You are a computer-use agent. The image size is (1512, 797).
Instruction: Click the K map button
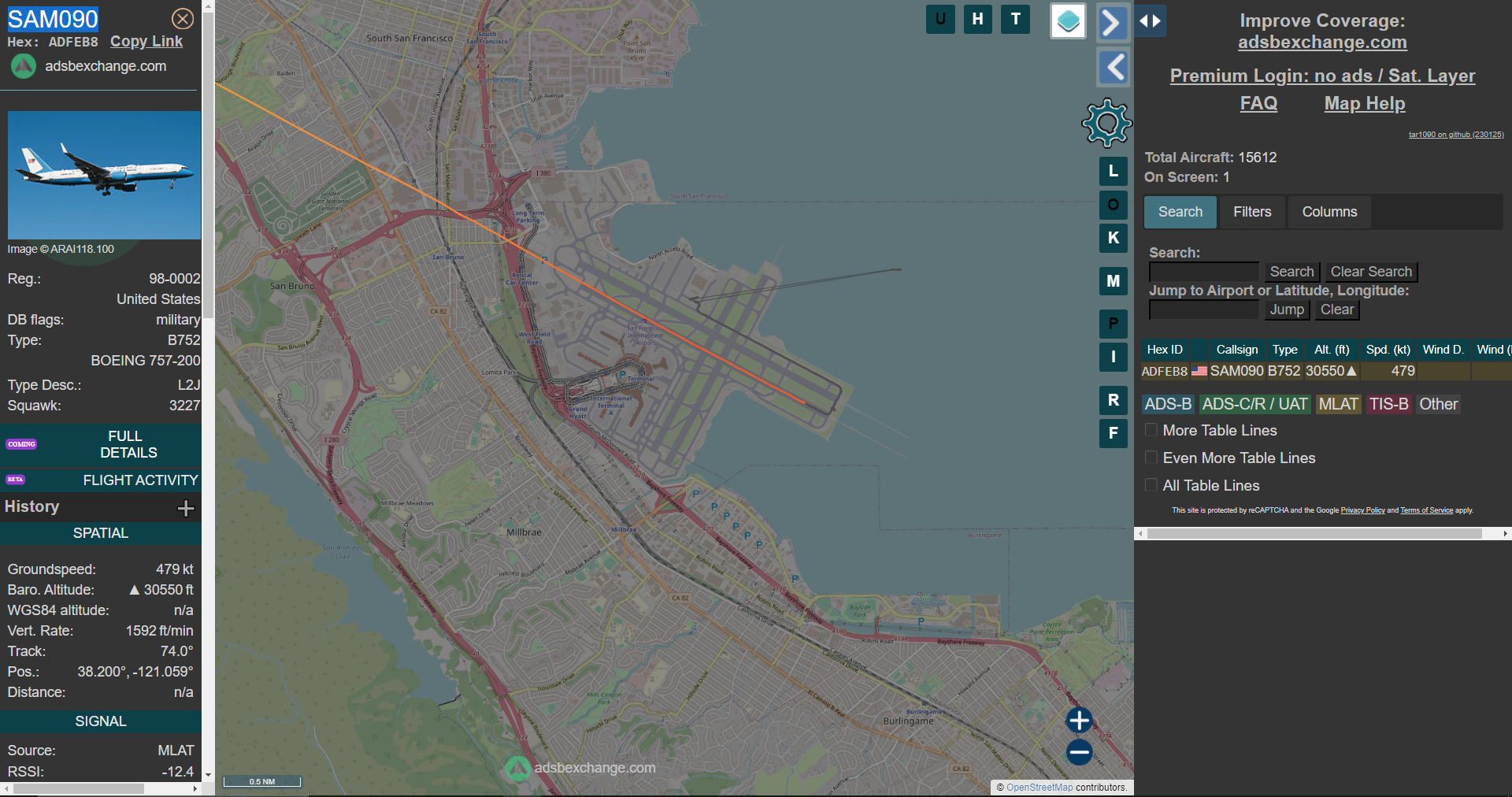click(1114, 238)
